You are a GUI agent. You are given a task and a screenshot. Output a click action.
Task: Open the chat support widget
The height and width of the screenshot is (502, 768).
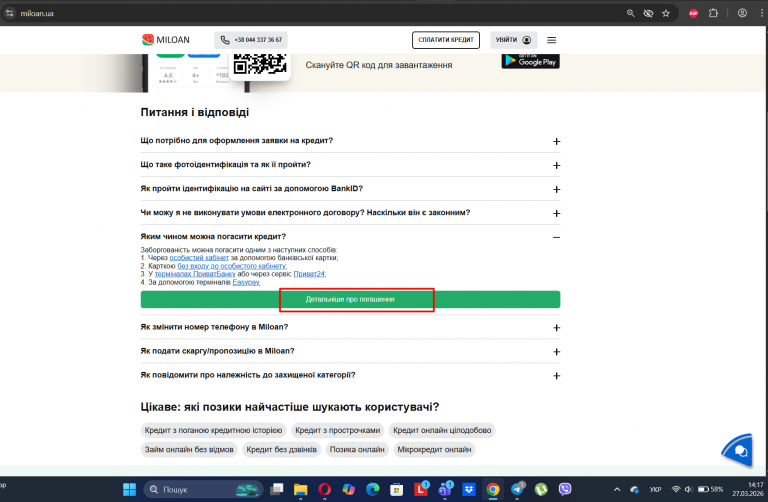coord(738,450)
